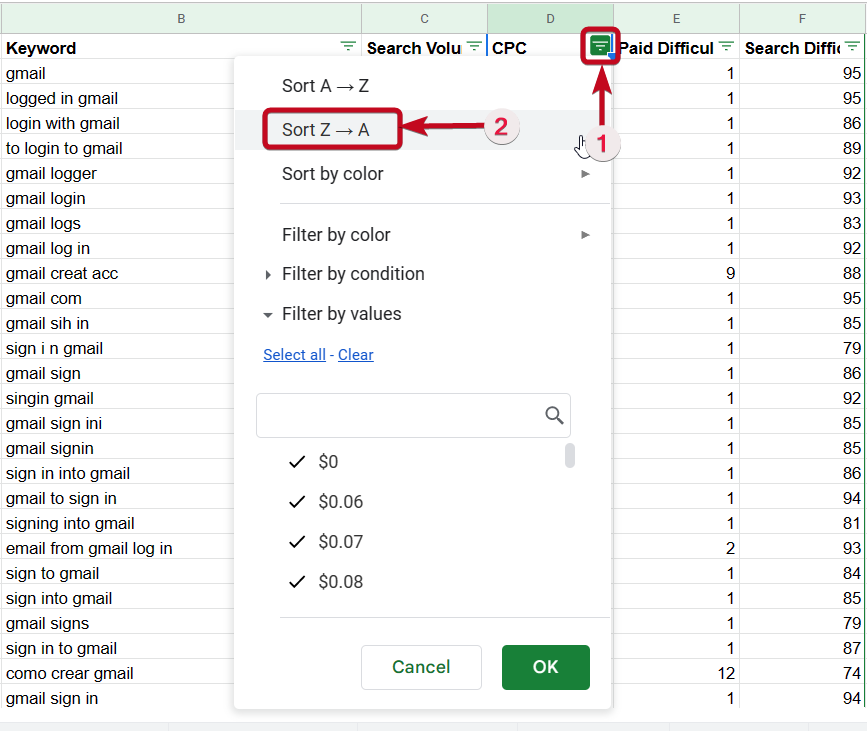Click the filter values search field
The width and height of the screenshot is (867, 731).
click(400, 415)
